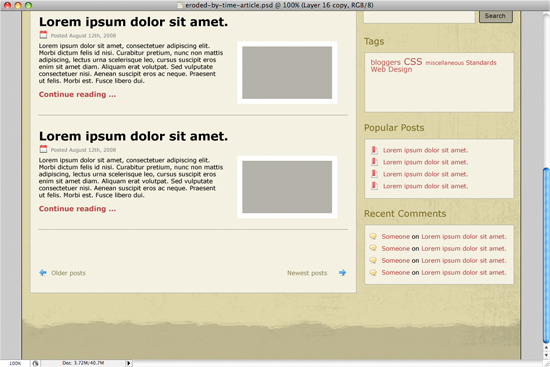Click the Older posts text link
Screen dimensions: 550x367
(68, 273)
